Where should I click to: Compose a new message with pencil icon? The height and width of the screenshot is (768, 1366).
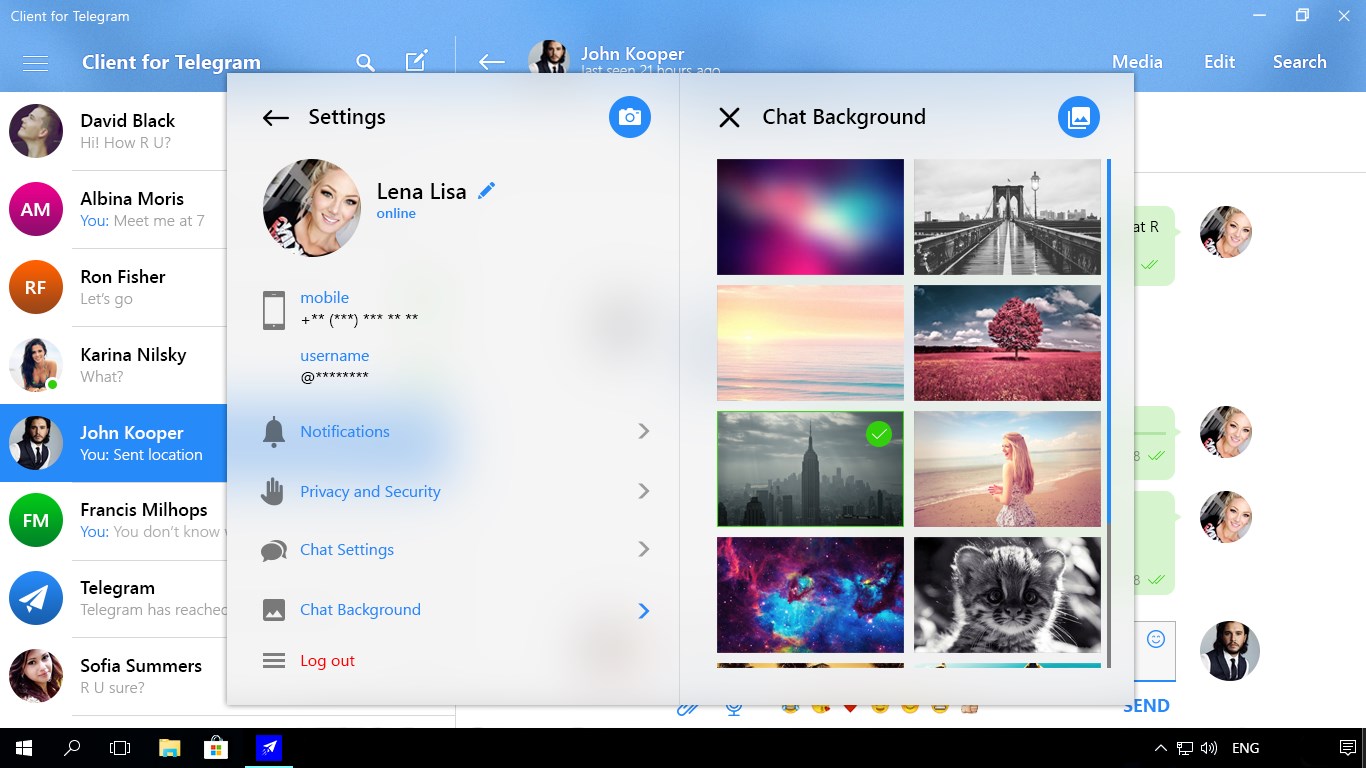pyautogui.click(x=416, y=61)
